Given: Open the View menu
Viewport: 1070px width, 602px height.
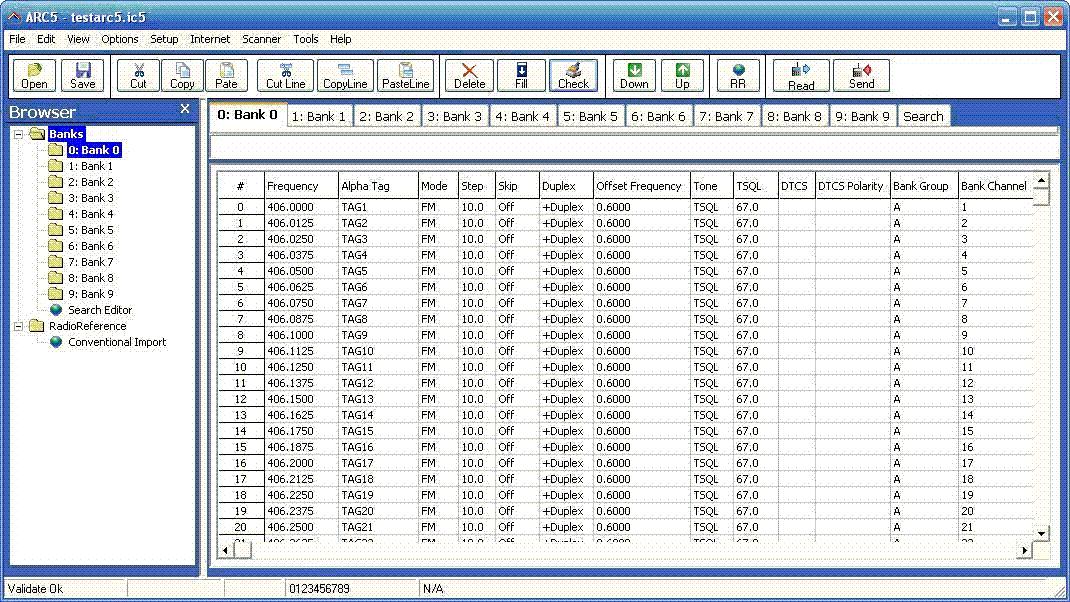Looking at the screenshot, I should pos(78,40).
